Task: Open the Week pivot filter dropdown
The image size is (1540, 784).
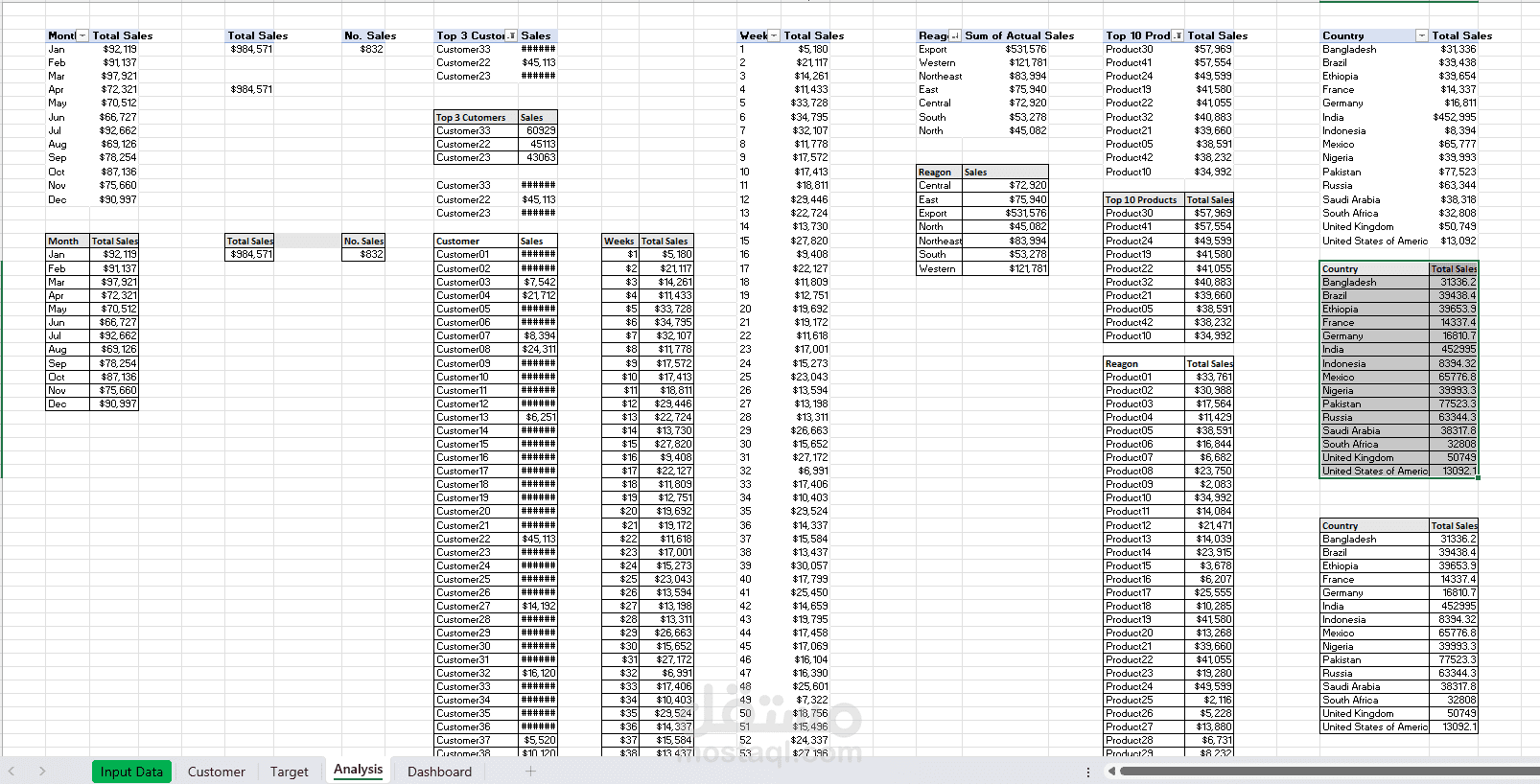Action: click(x=774, y=35)
